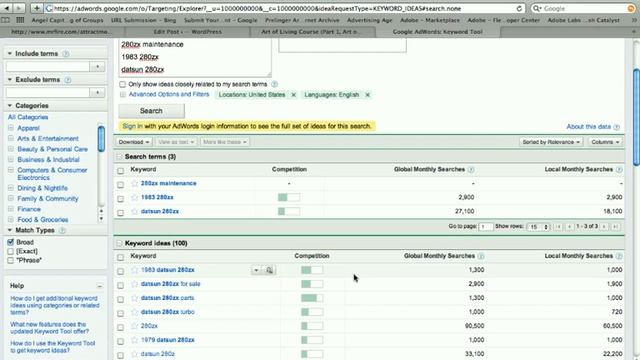Image resolution: width=640 pixels, height=360 pixels.
Task: Expand the Apparel category
Action: pos(11,128)
